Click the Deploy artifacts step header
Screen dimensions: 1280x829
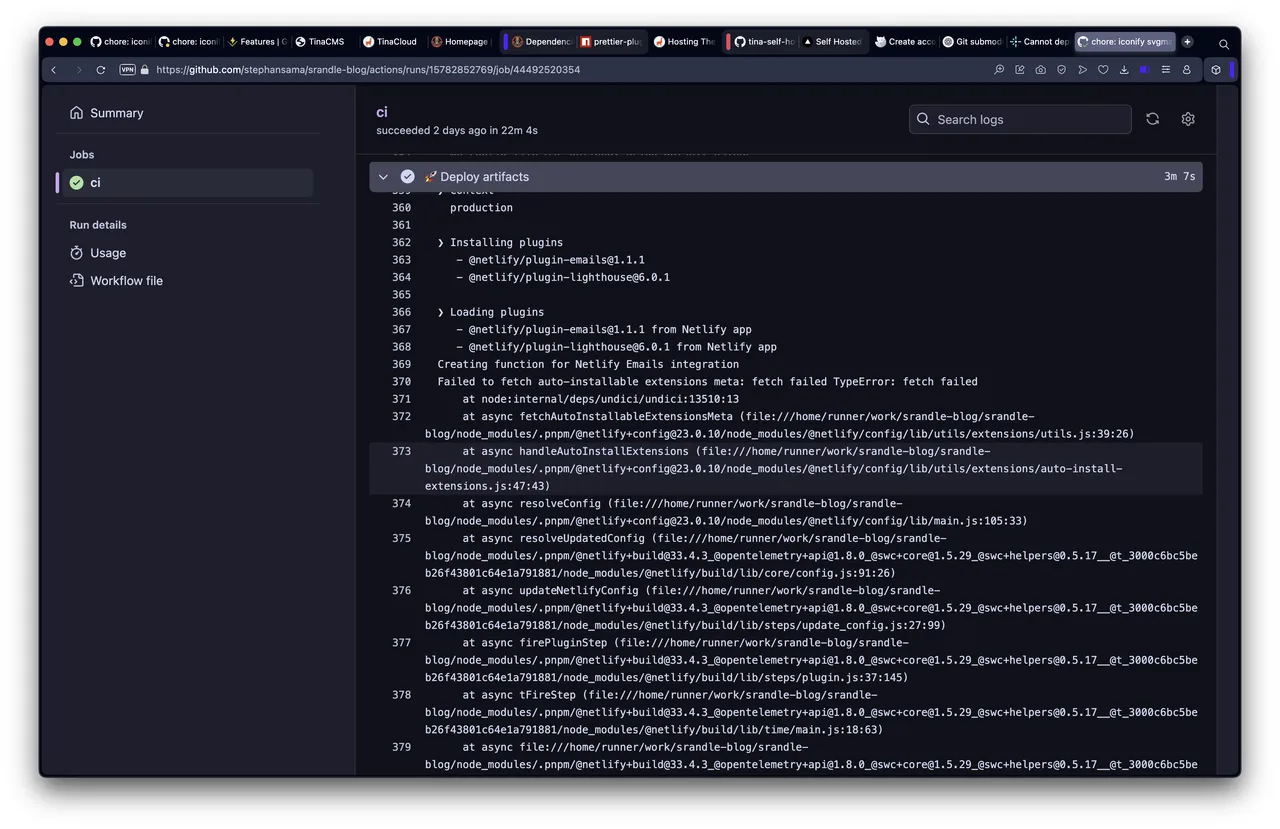[x=785, y=177]
